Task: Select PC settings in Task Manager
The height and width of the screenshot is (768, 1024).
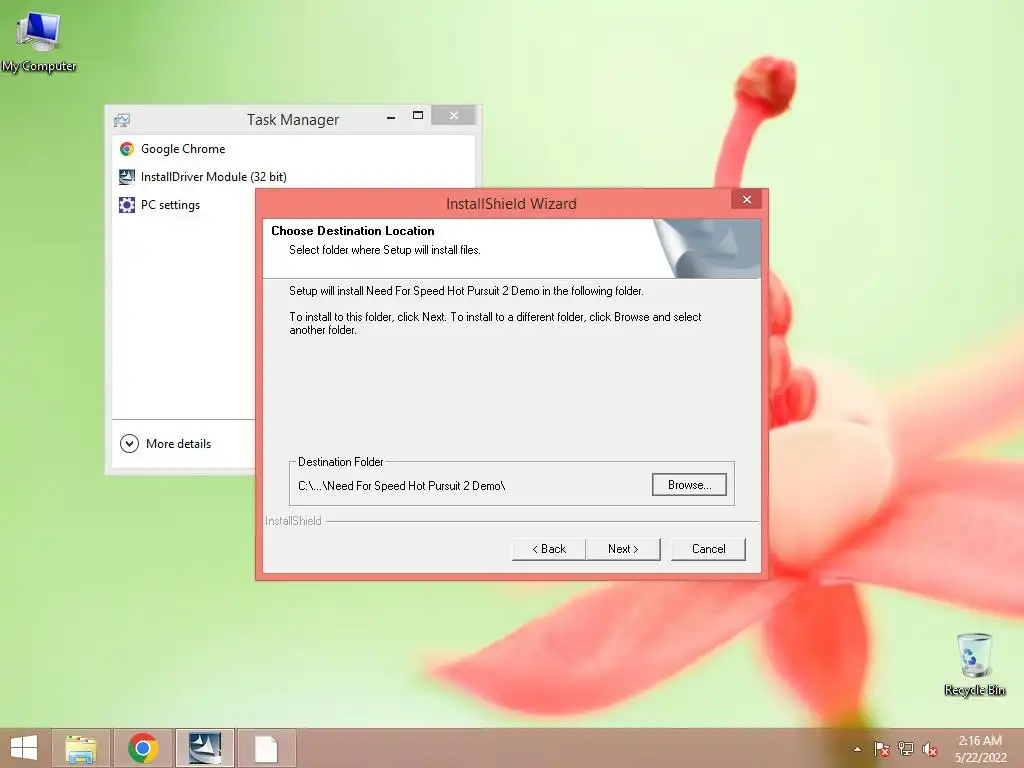Action: pos(184,205)
